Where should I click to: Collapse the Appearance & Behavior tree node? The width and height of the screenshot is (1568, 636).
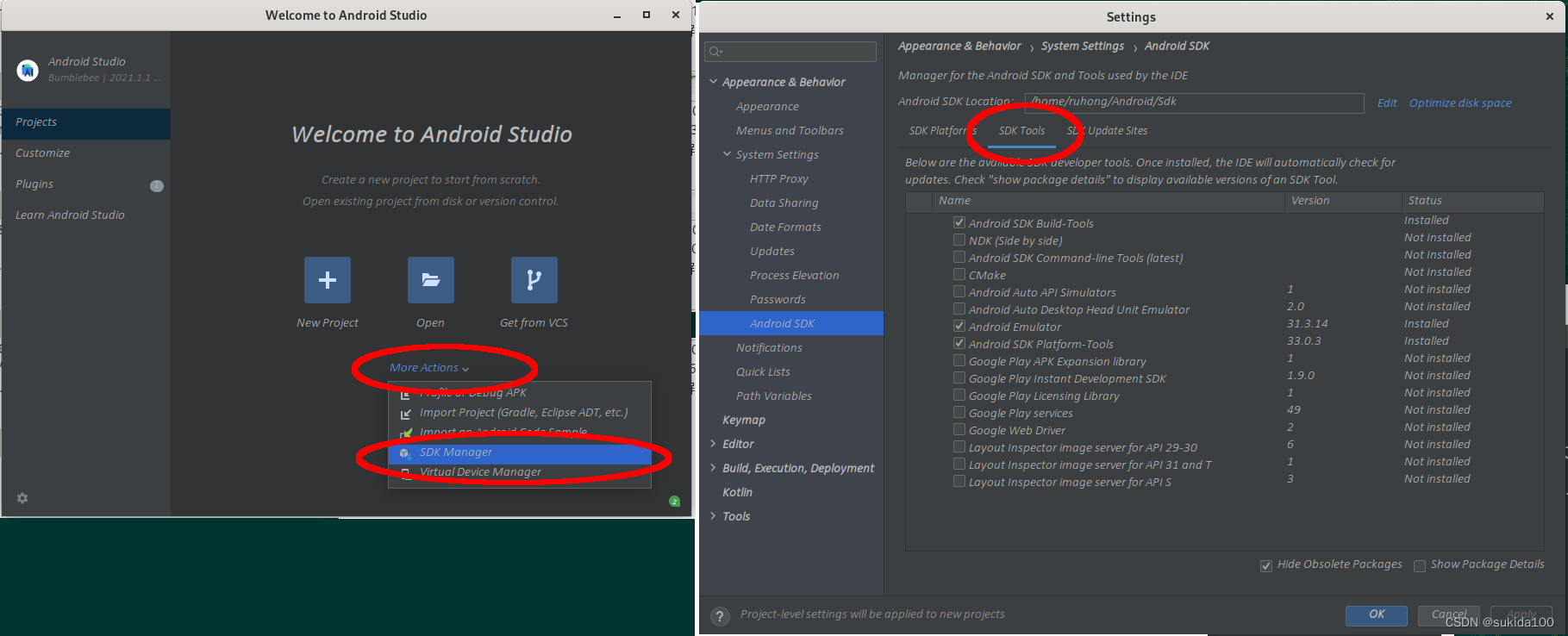click(714, 82)
